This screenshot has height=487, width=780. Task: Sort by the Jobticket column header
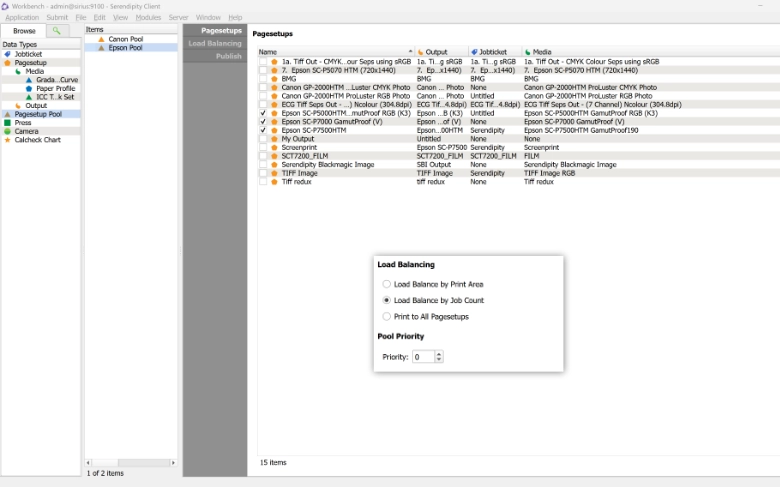[x=494, y=52]
